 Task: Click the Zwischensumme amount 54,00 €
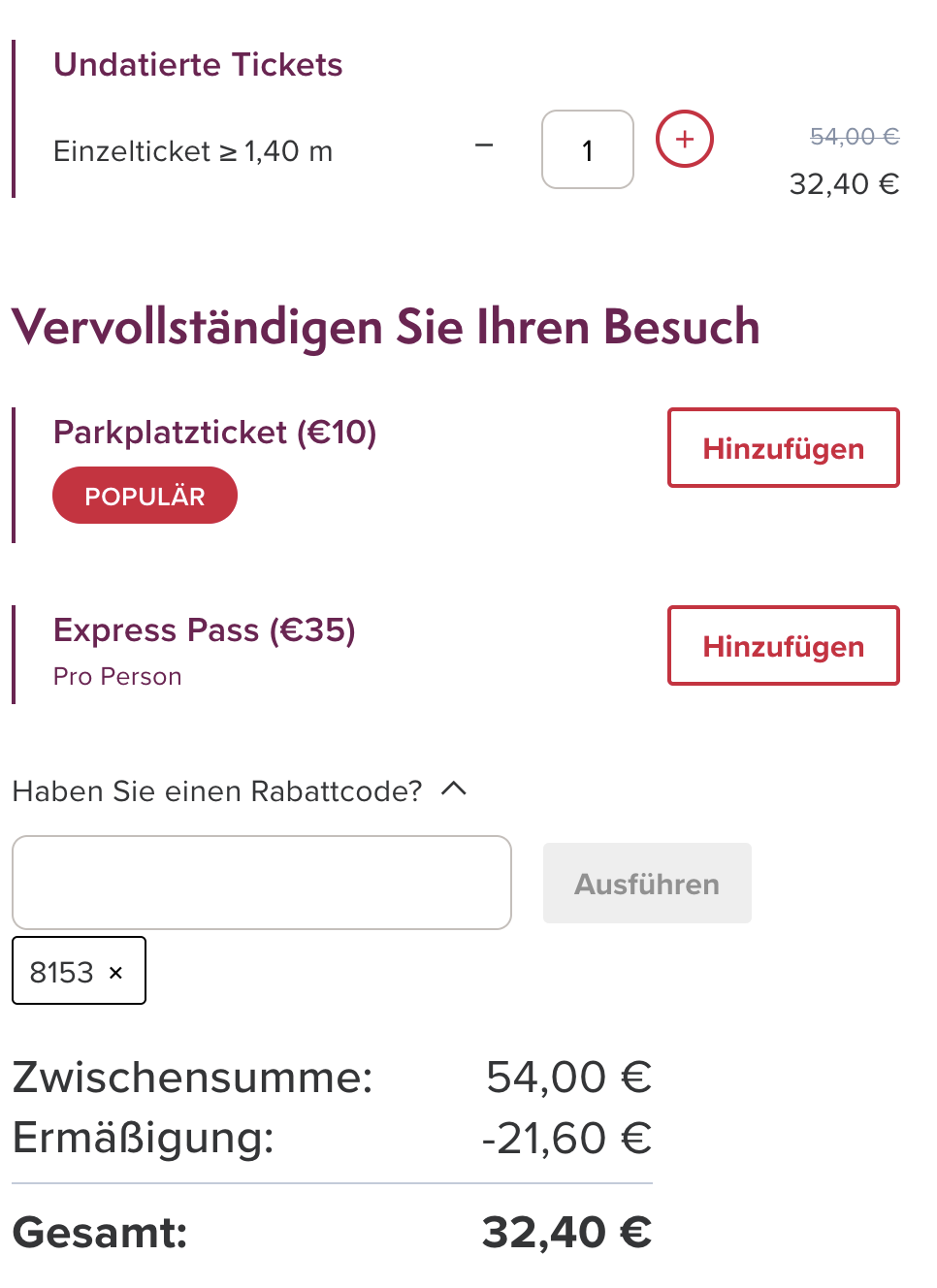pyautogui.click(x=568, y=1078)
